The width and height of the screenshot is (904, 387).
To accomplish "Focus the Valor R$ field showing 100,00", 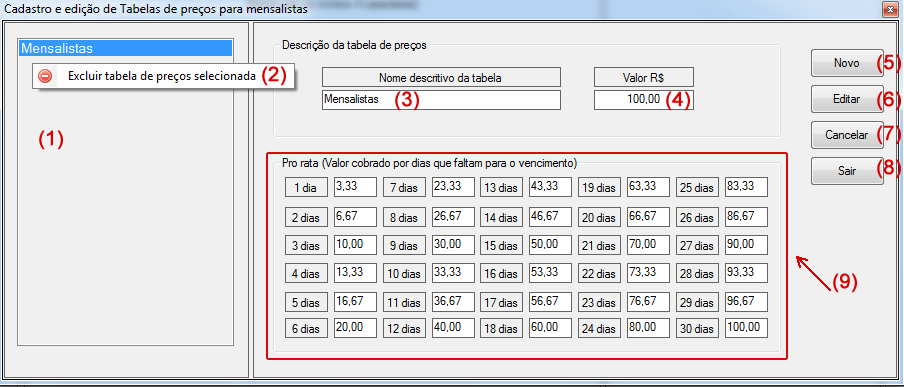I will [x=643, y=100].
